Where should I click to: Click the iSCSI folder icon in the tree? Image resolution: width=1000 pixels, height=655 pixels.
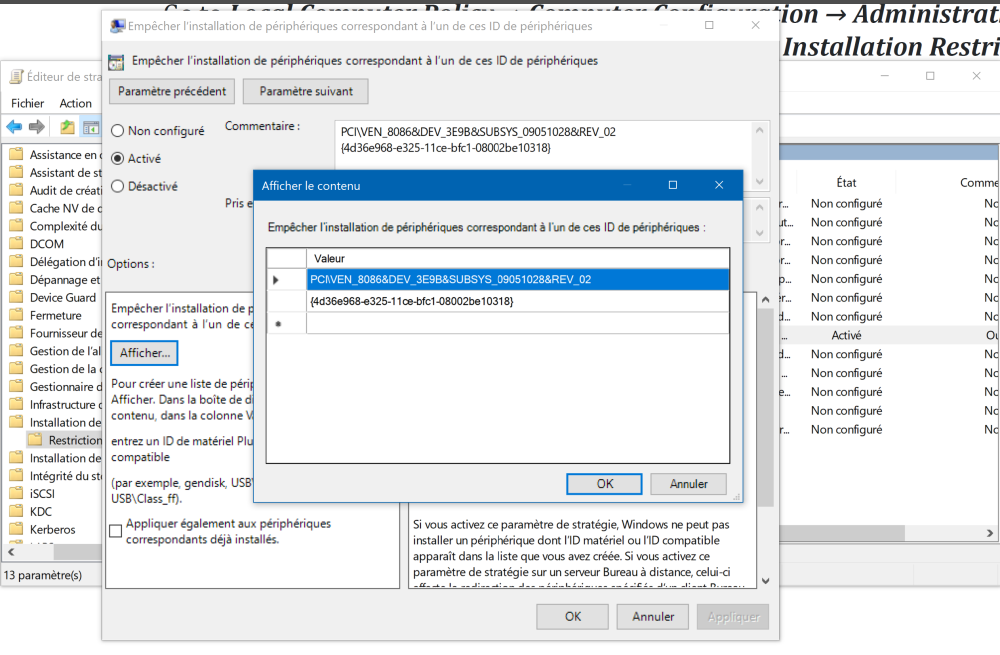pos(17,494)
